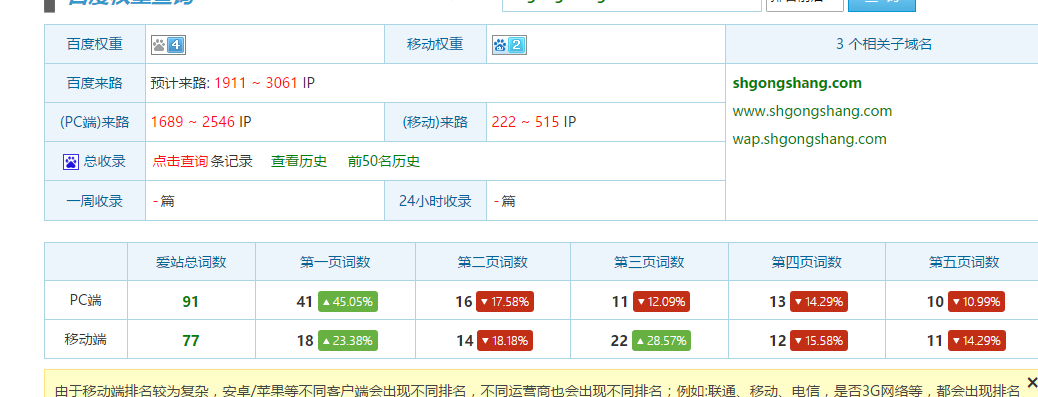Click the mobile traffic 222 ~ 515 value

click(x=526, y=122)
